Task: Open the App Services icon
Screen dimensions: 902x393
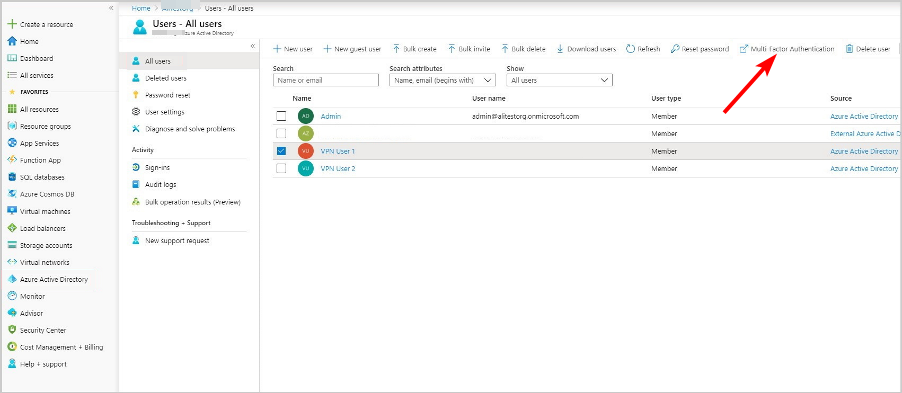Action: pyautogui.click(x=12, y=143)
